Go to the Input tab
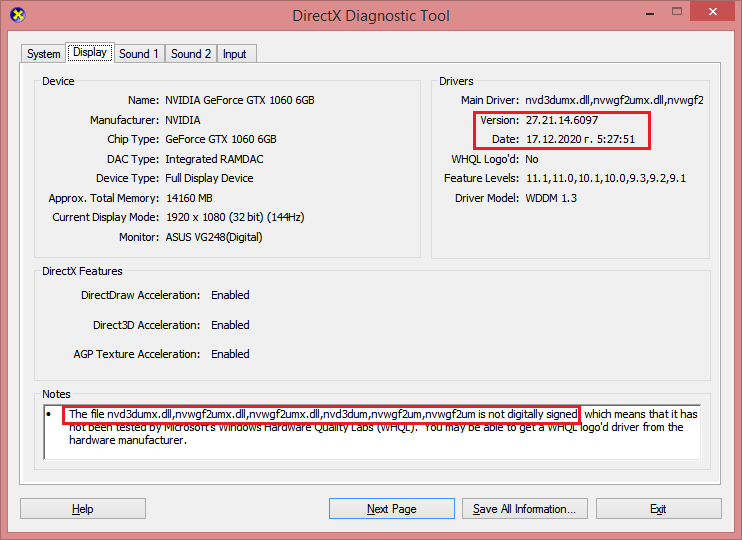The height and width of the screenshot is (540, 742). pos(235,53)
